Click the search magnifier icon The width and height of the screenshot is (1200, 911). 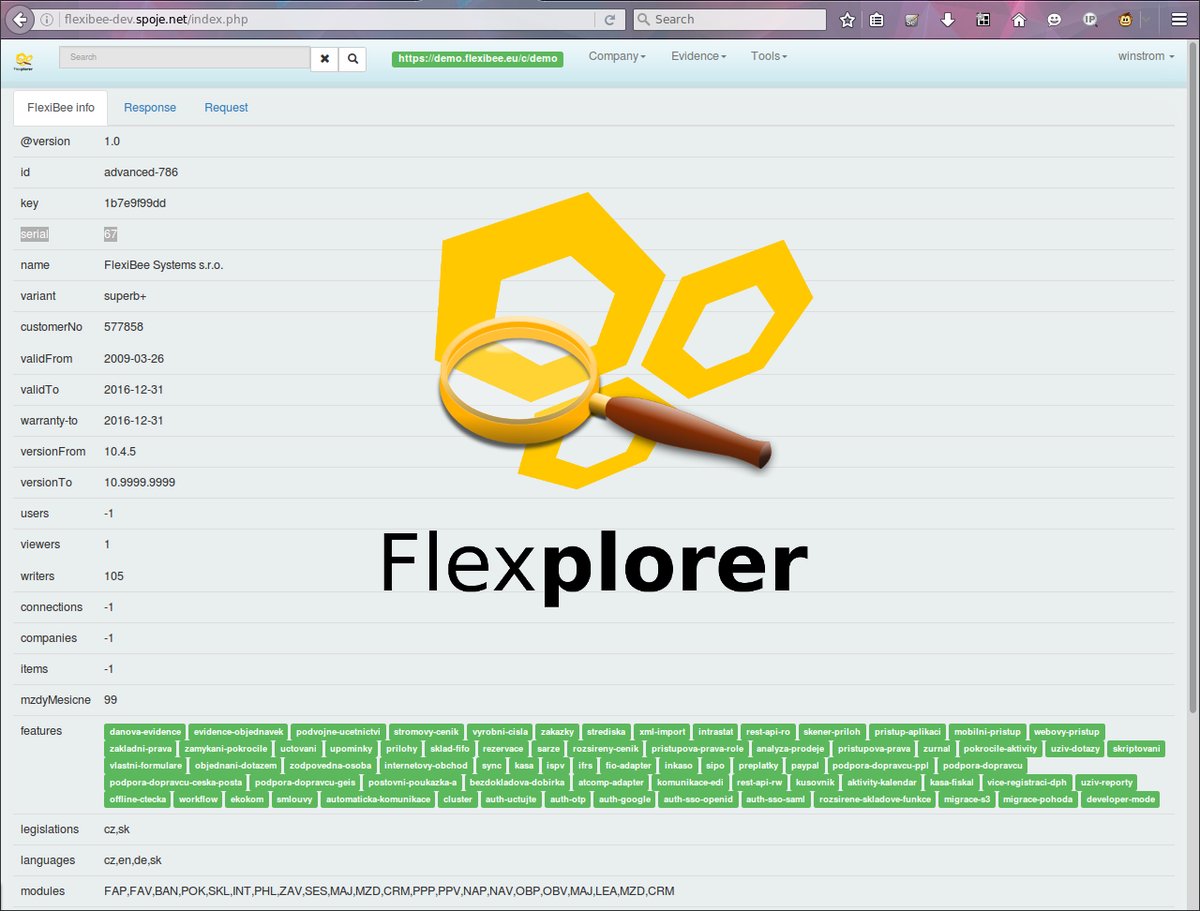(352, 59)
